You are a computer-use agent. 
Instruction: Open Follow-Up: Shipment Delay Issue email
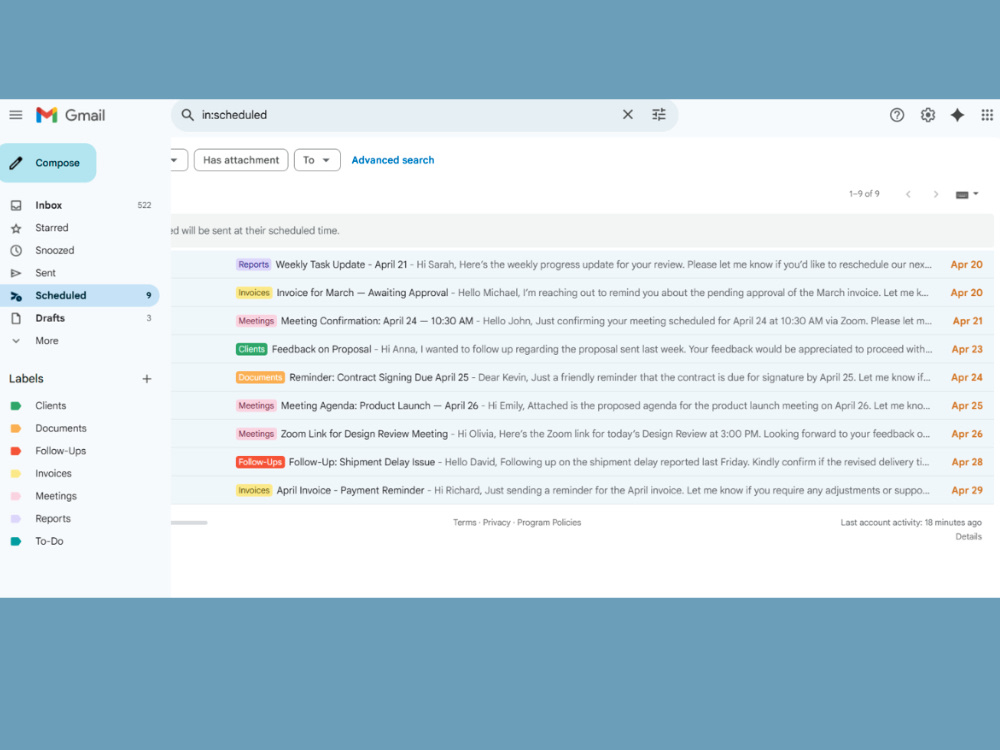pyautogui.click(x=582, y=462)
